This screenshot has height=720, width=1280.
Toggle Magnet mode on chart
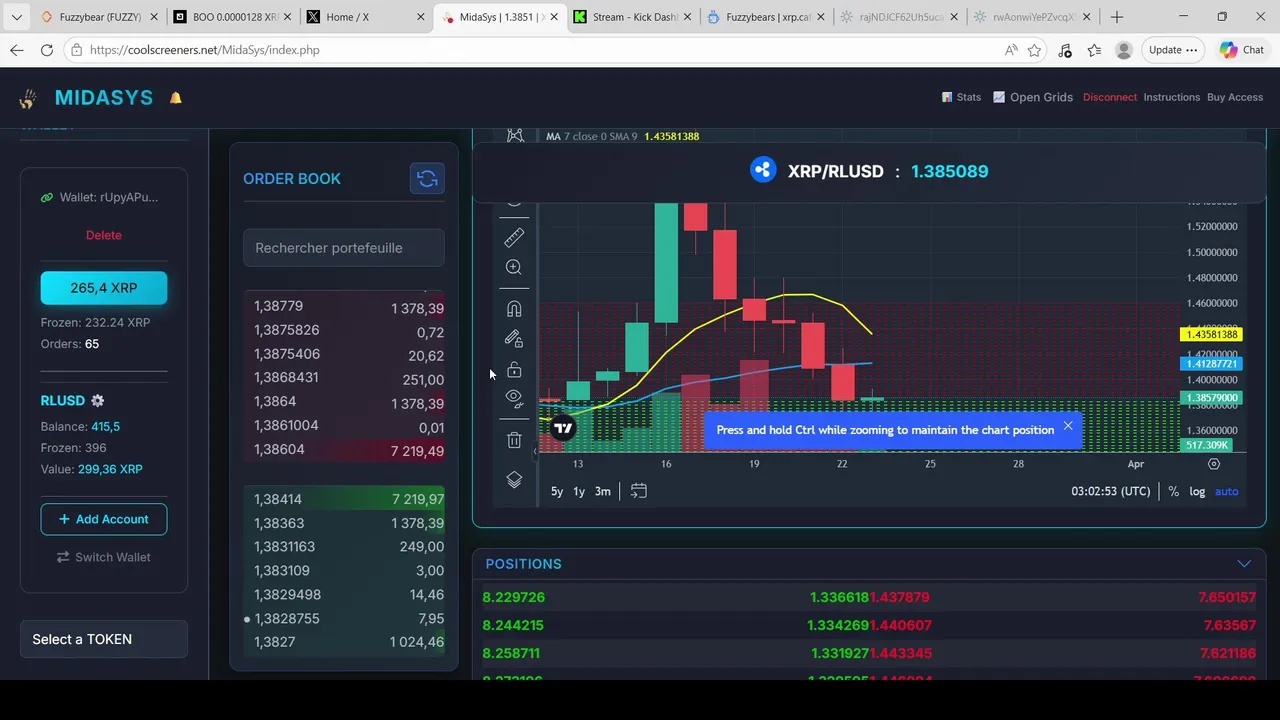pyautogui.click(x=514, y=309)
